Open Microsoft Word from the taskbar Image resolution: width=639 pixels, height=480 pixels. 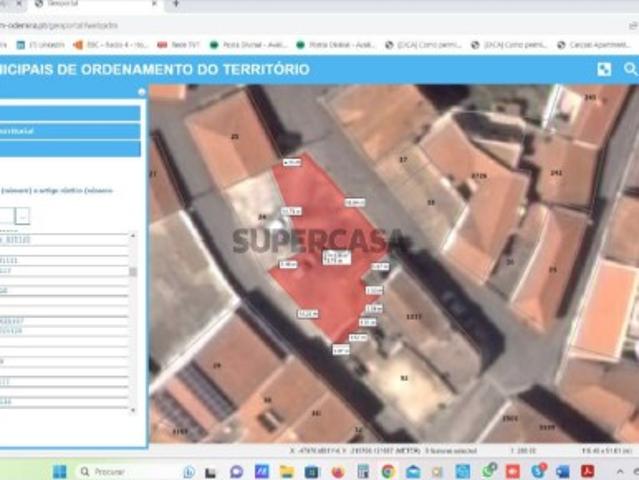point(563,471)
